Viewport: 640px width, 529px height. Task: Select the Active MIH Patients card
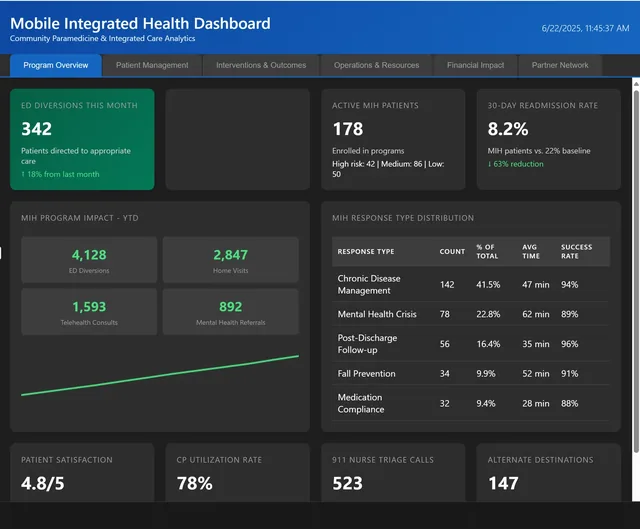(393, 139)
